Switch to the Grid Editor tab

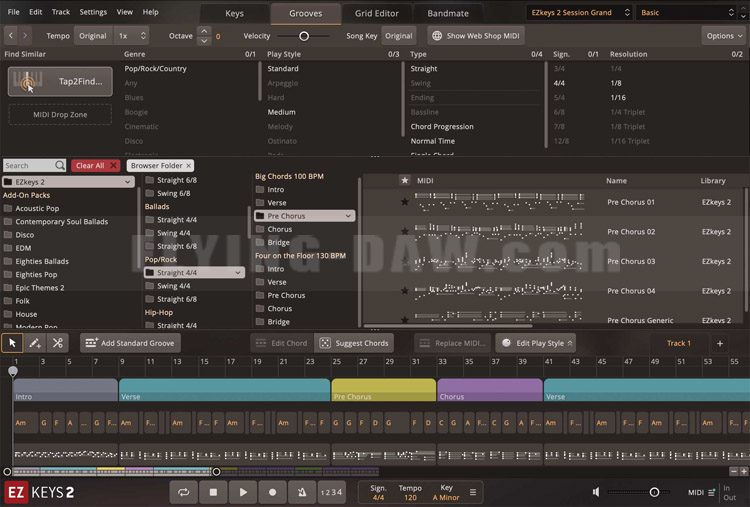[x=376, y=13]
